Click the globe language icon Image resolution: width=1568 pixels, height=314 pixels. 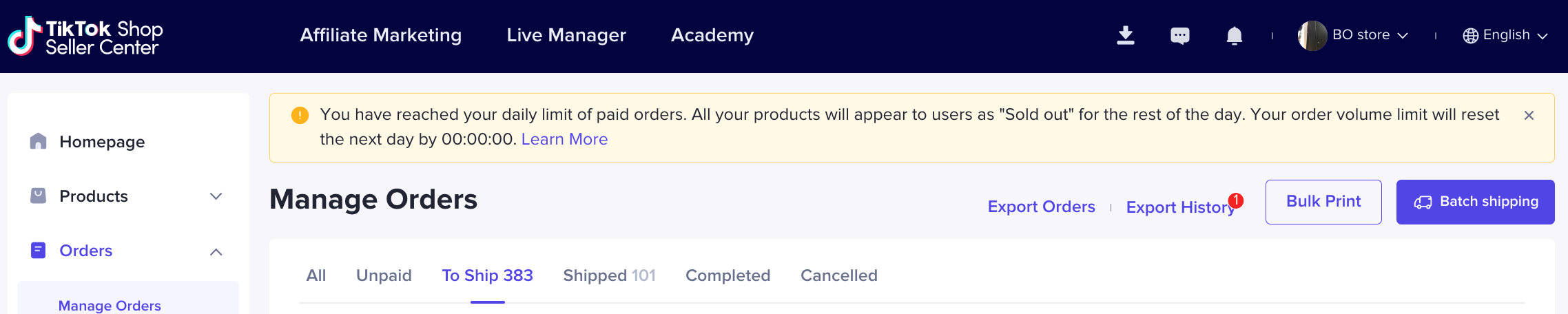pos(1471,36)
